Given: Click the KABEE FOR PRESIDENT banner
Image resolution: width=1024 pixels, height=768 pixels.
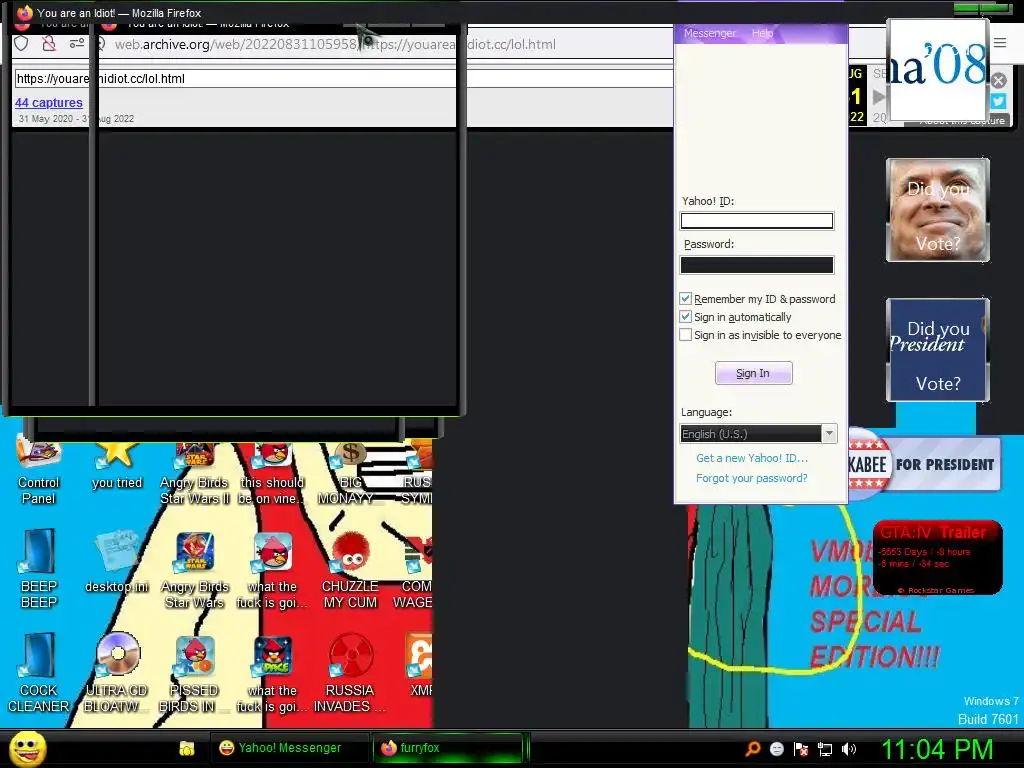Looking at the screenshot, I should [924, 464].
